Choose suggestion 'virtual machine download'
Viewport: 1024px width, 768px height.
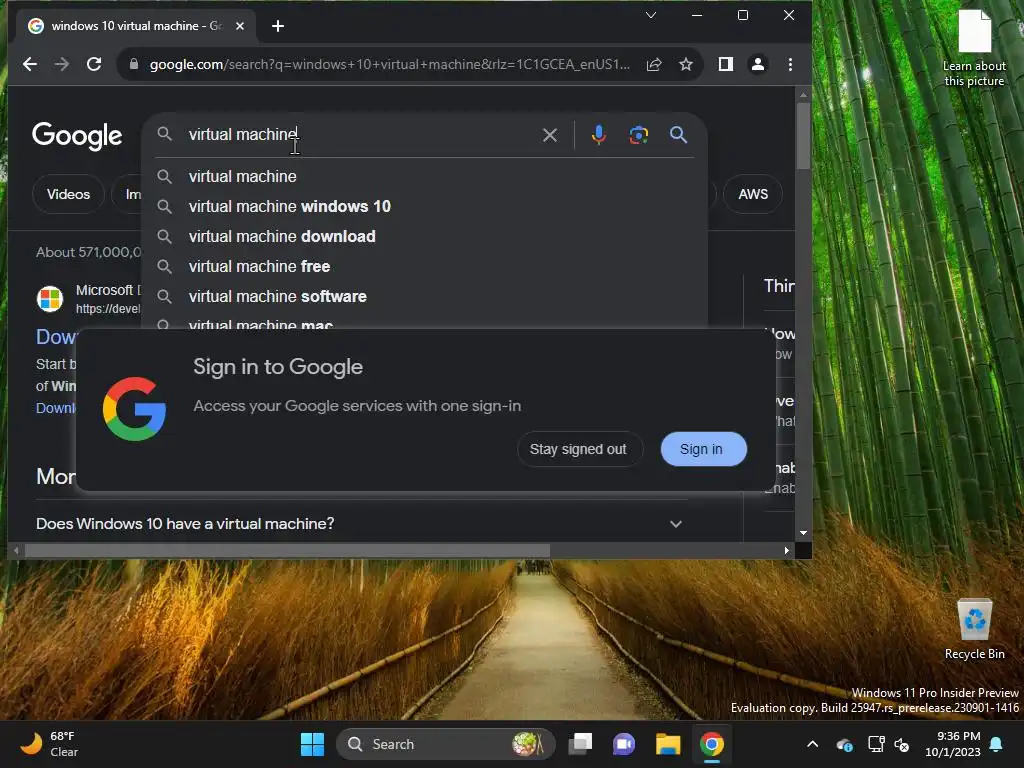coord(424,236)
